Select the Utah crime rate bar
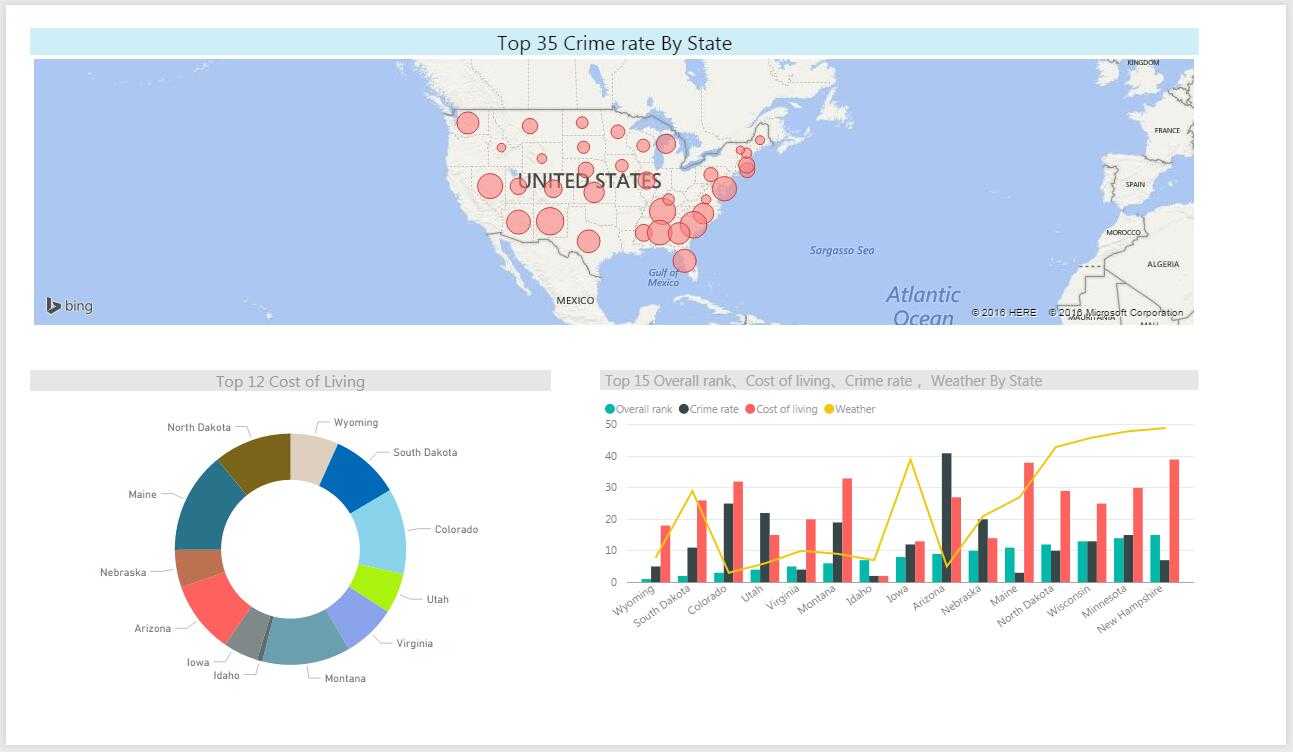The width and height of the screenshot is (1293, 752). click(764, 547)
